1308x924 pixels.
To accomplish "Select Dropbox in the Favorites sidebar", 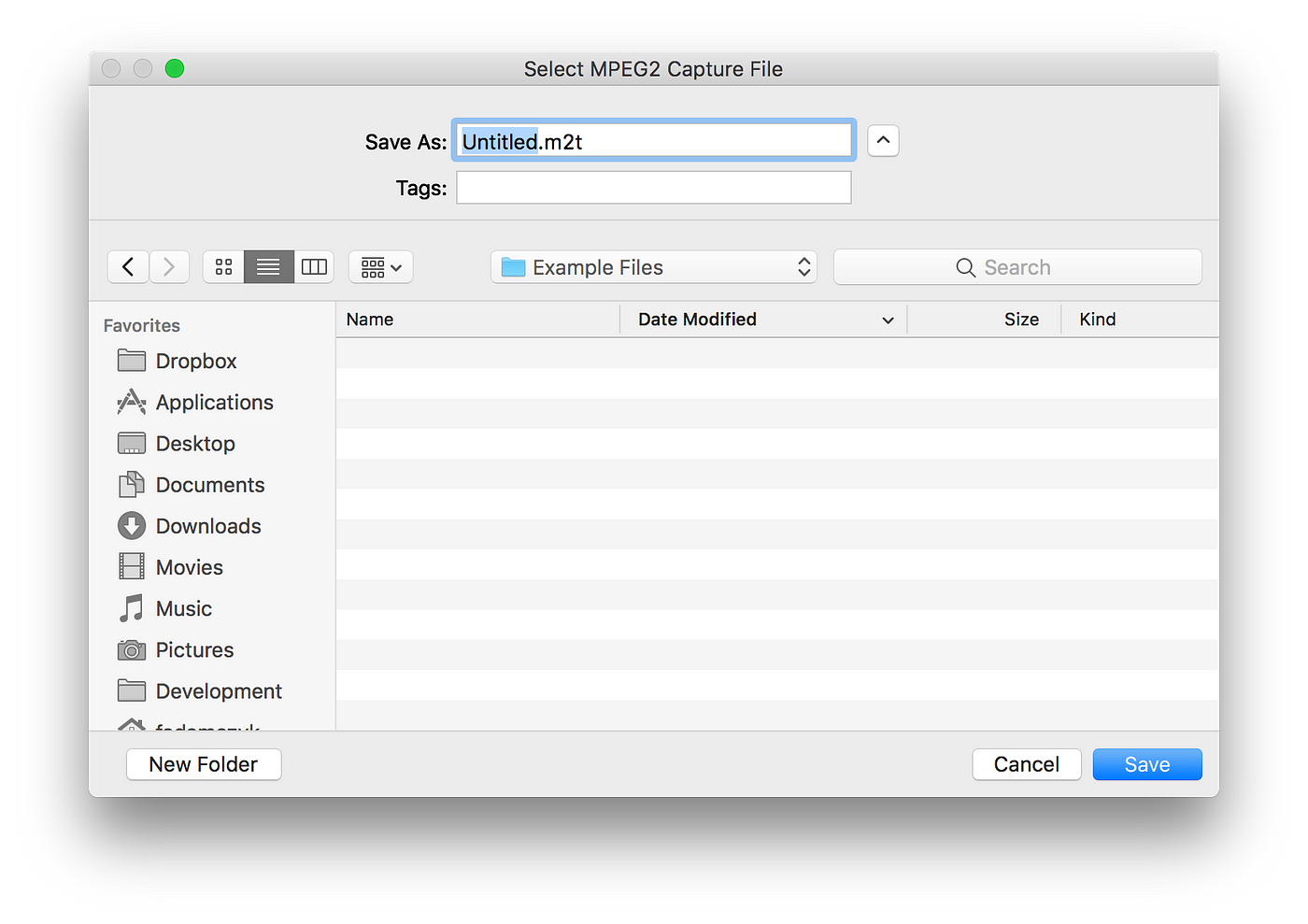I will [x=196, y=361].
